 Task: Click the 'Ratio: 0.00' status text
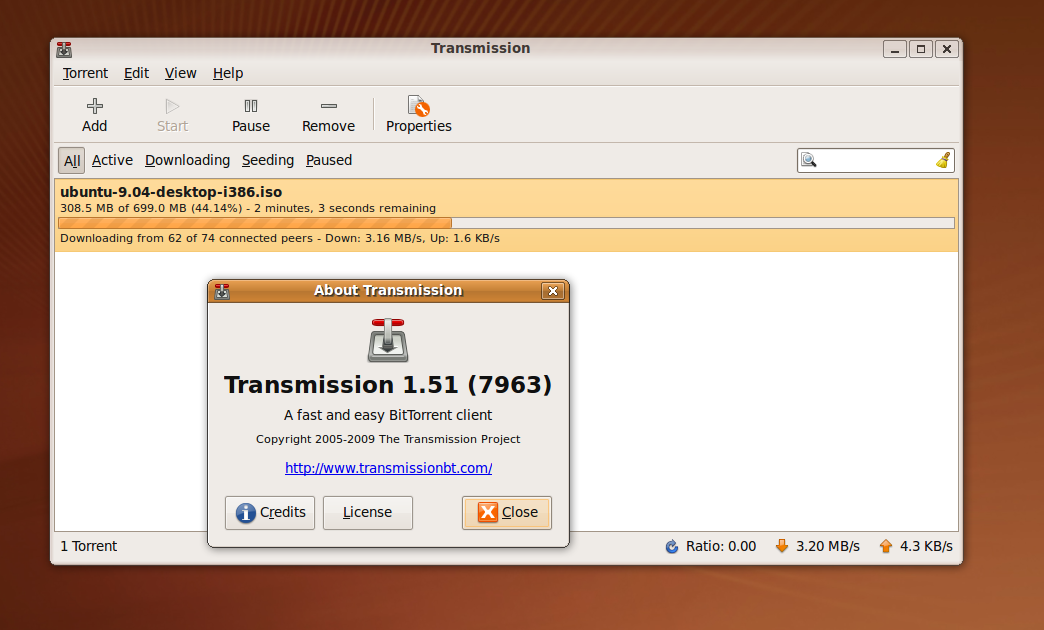tap(721, 546)
